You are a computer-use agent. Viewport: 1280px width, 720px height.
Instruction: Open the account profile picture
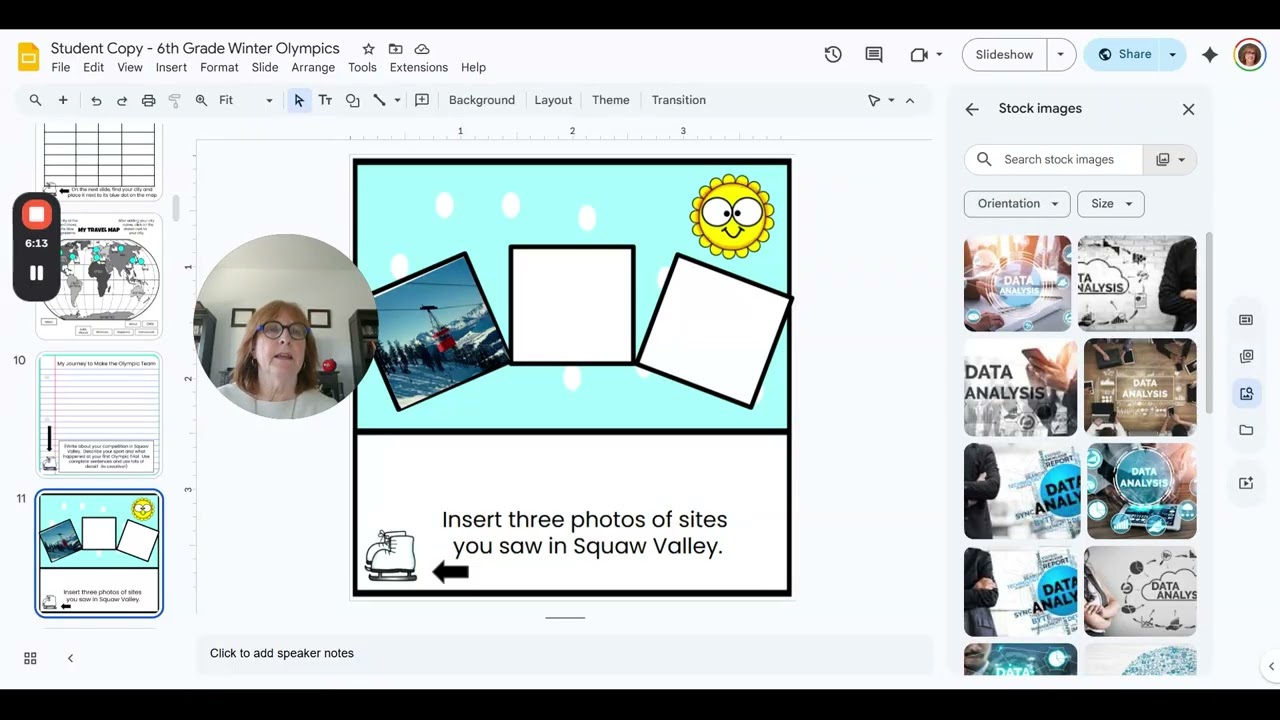[1249, 55]
